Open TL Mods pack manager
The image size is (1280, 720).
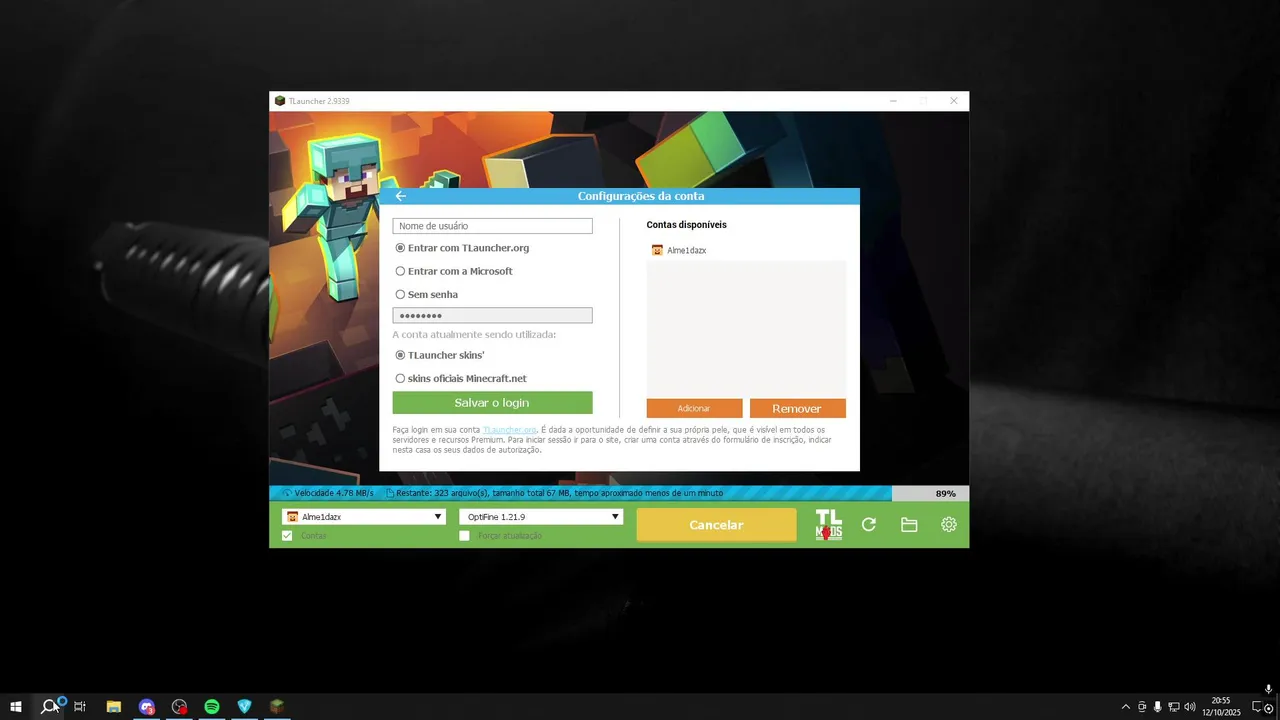[x=829, y=525]
